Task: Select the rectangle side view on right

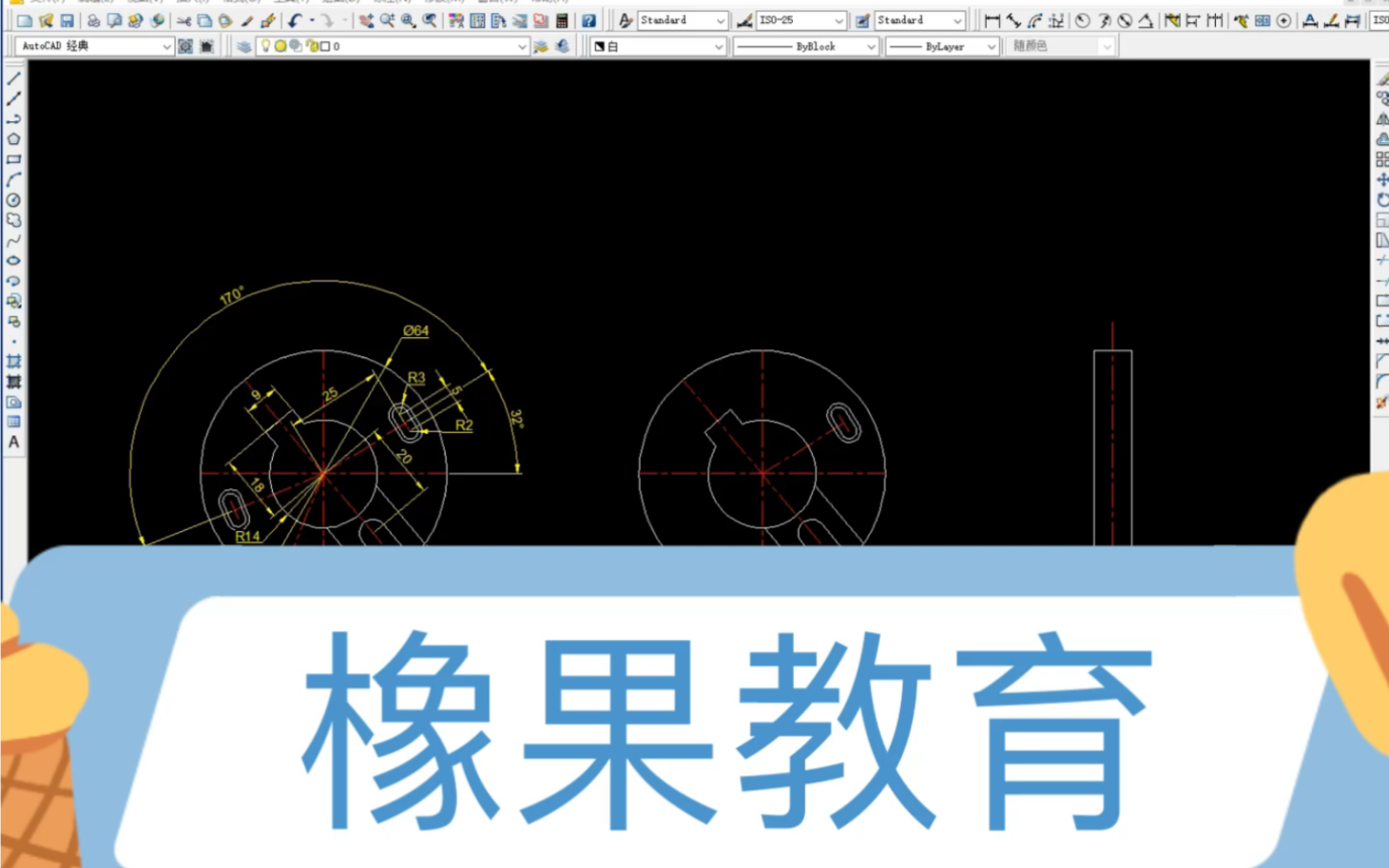Action: (x=1112, y=448)
